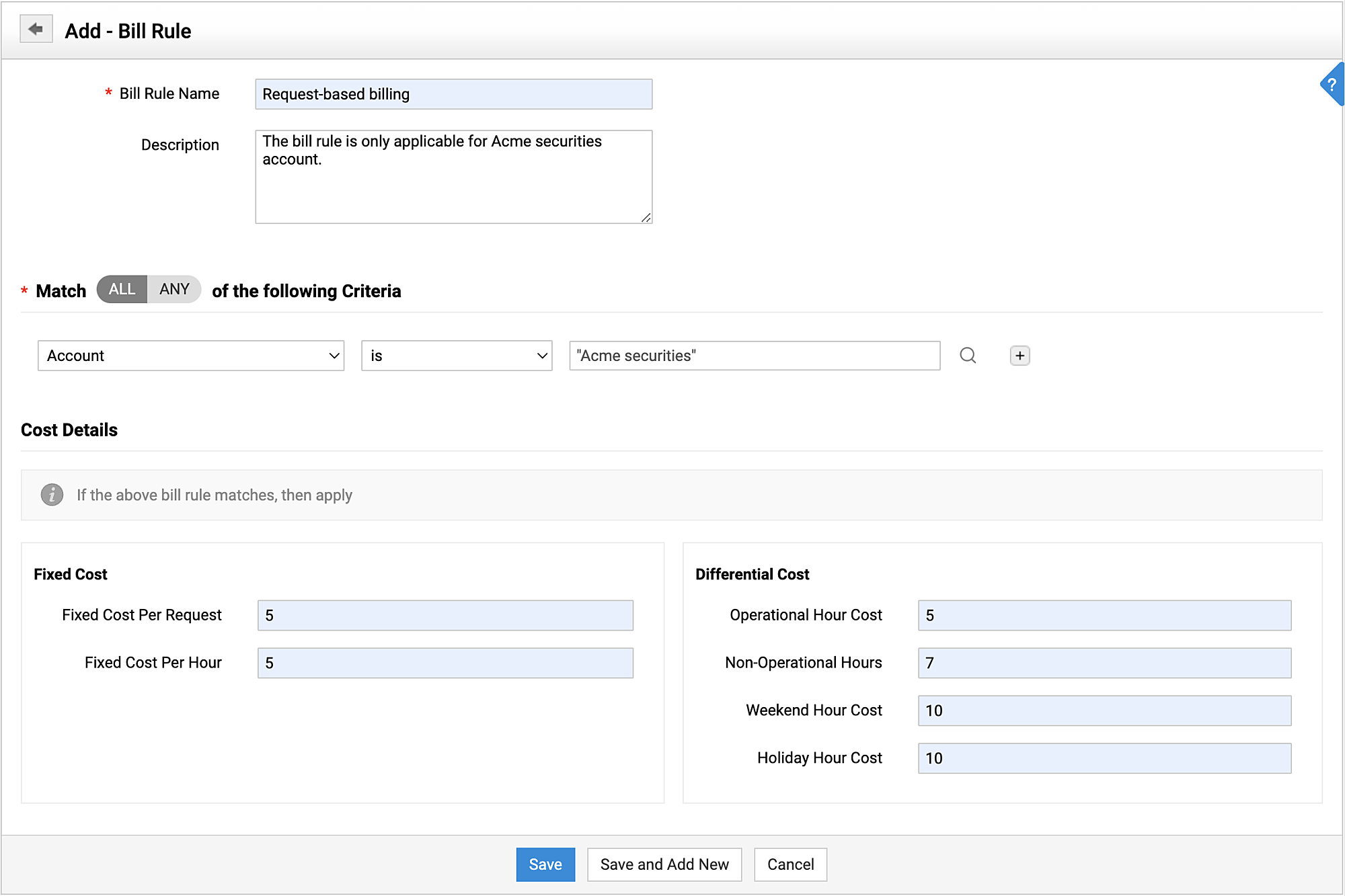Click the back arrow icon
This screenshot has height=896, width=1345.
tap(36, 30)
